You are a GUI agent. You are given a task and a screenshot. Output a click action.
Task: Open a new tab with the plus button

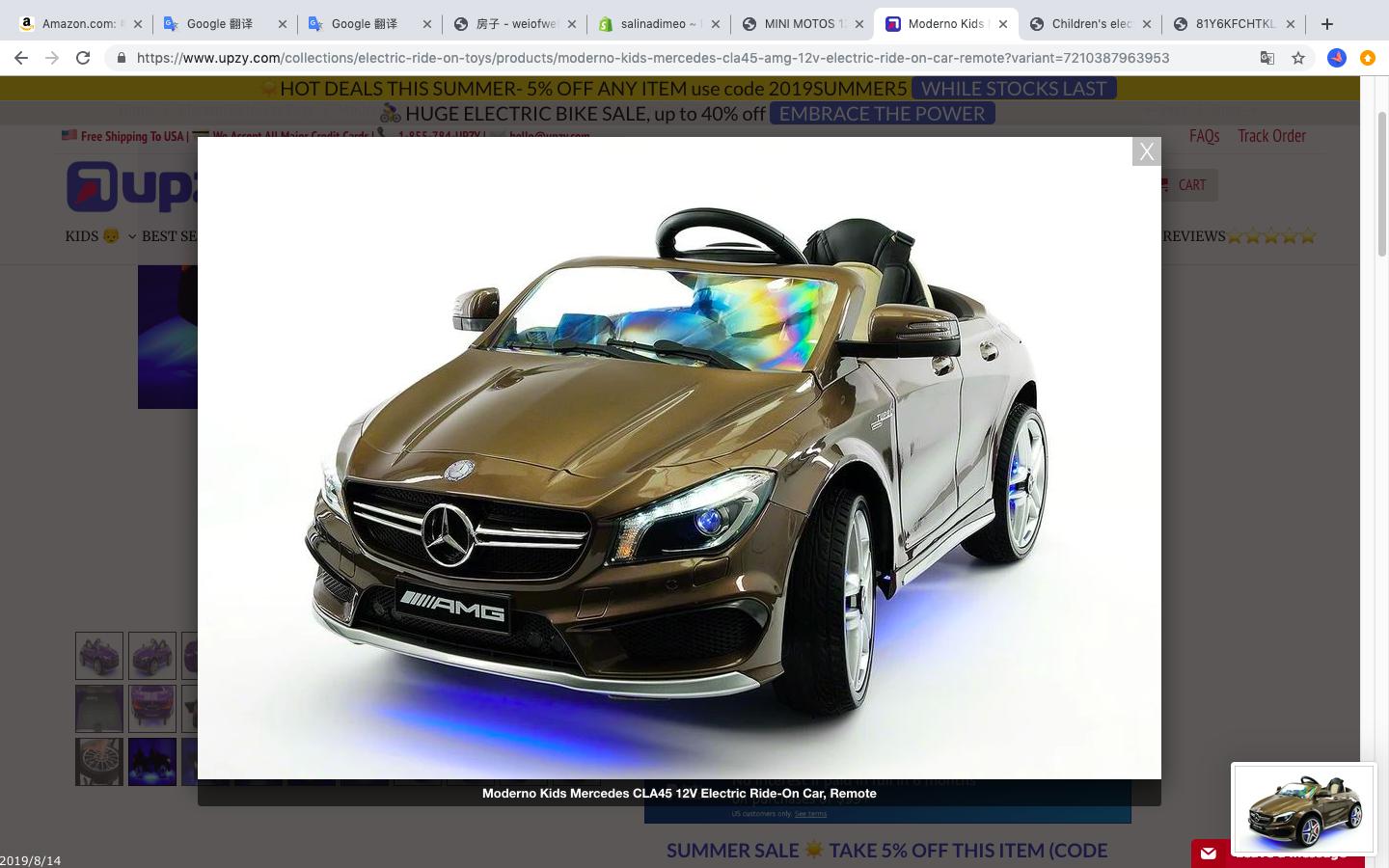coord(1326,23)
